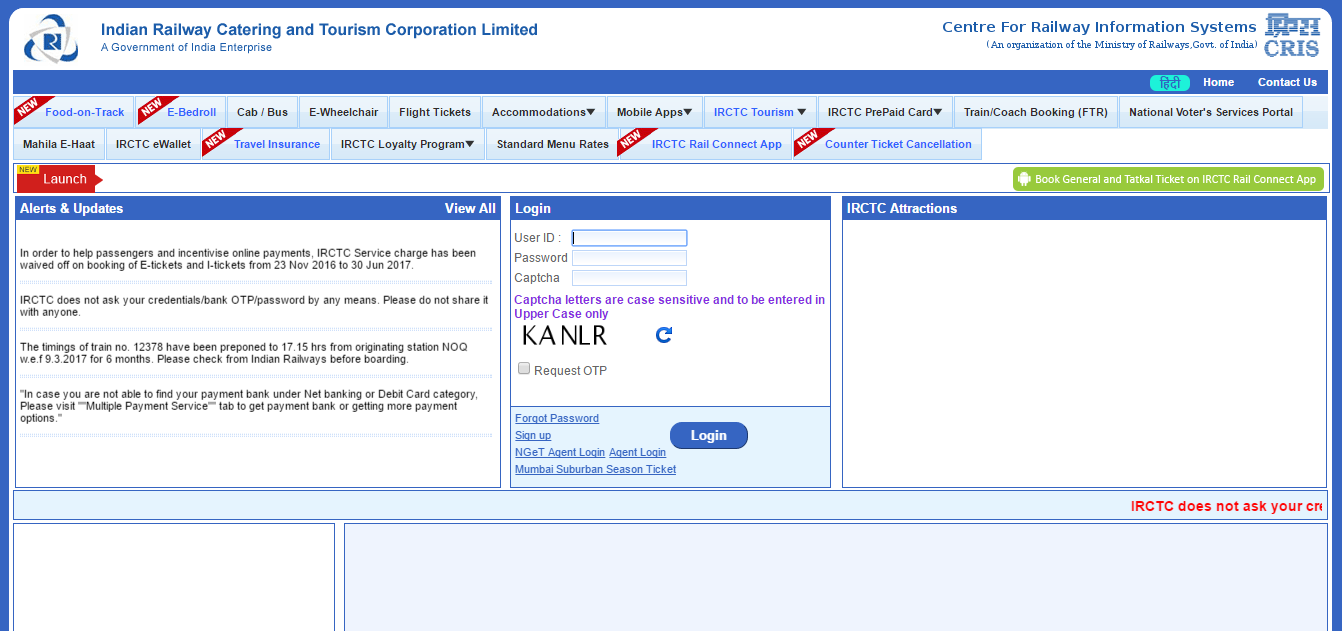
Task: Open Train/Coach Booking (FTR)
Action: pos(1036,112)
